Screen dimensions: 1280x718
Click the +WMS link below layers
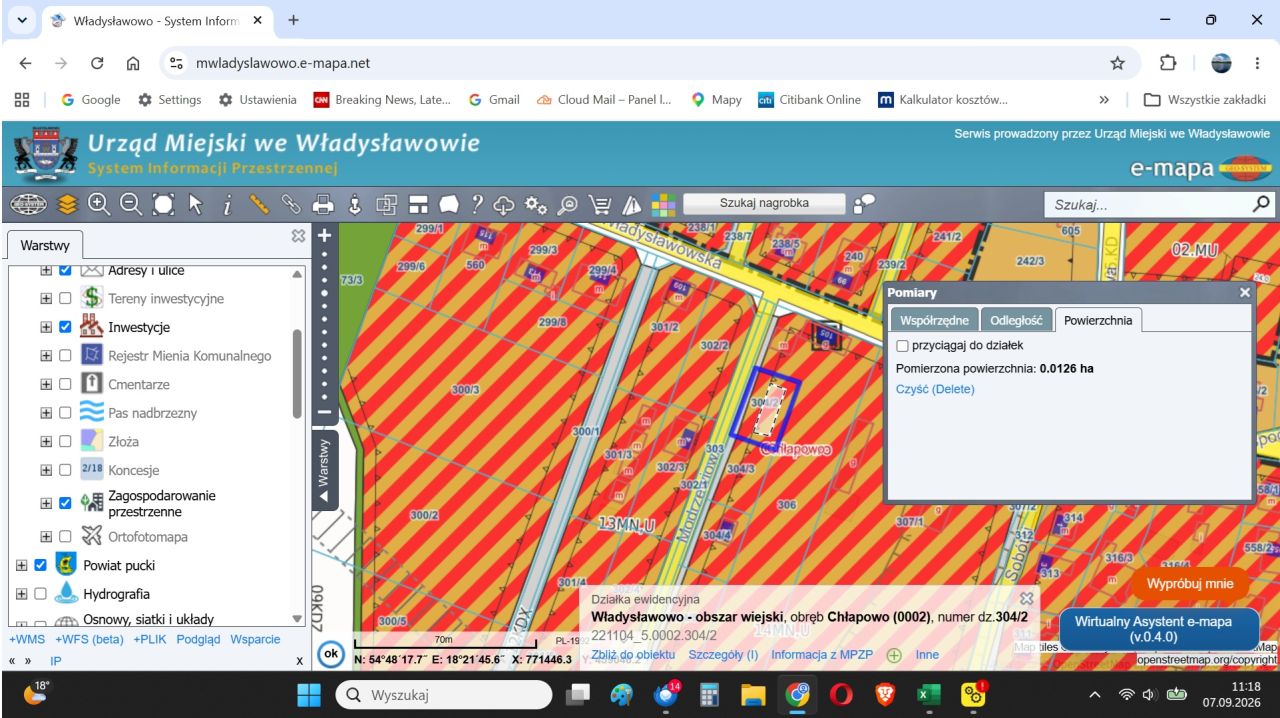(x=27, y=639)
